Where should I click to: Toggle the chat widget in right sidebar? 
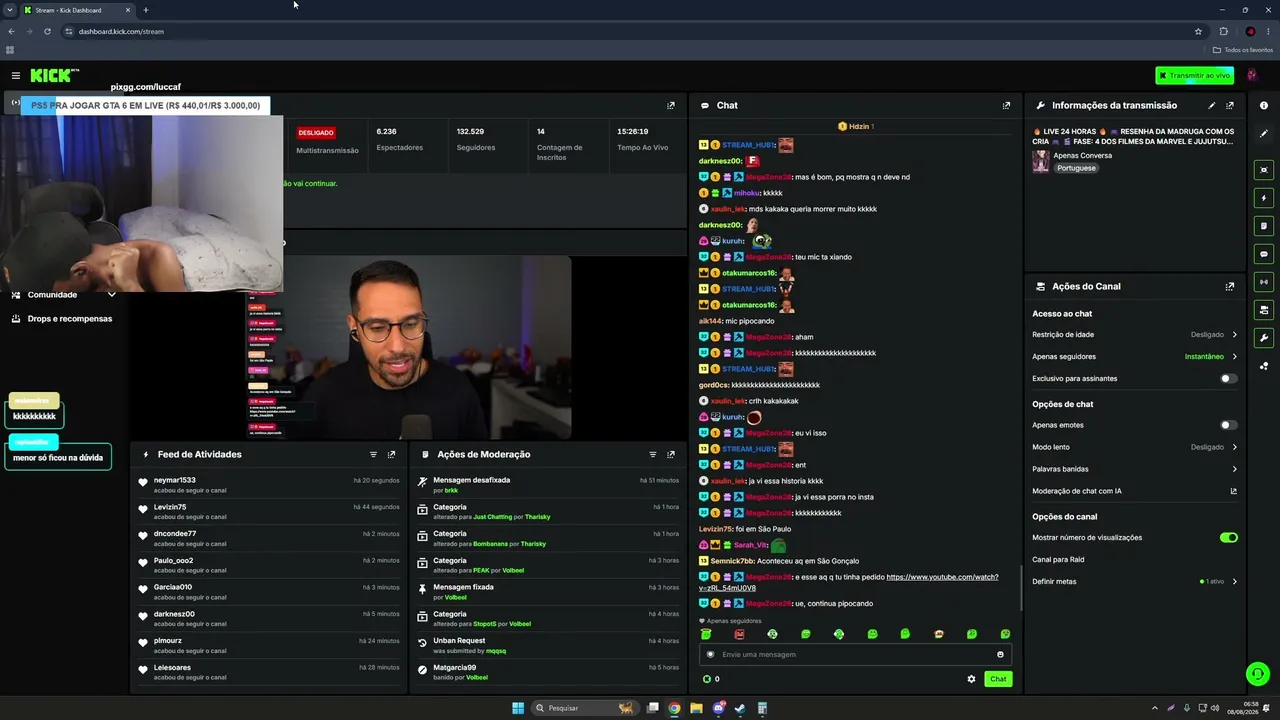[x=1264, y=254]
